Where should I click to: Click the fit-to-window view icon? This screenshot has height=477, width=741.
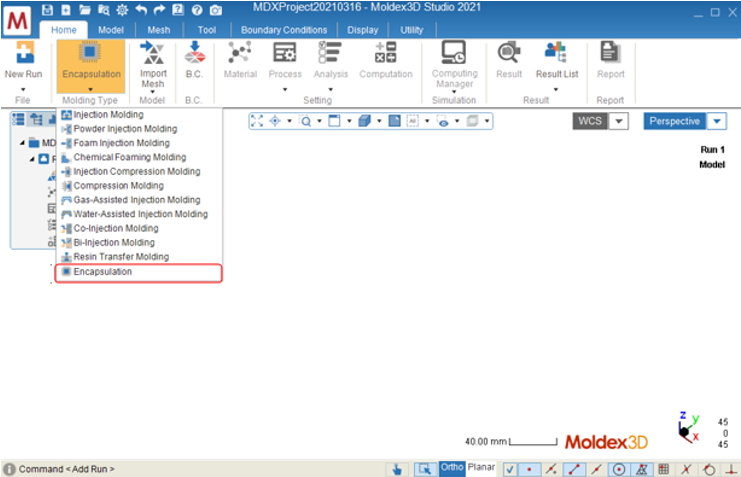pos(257,121)
